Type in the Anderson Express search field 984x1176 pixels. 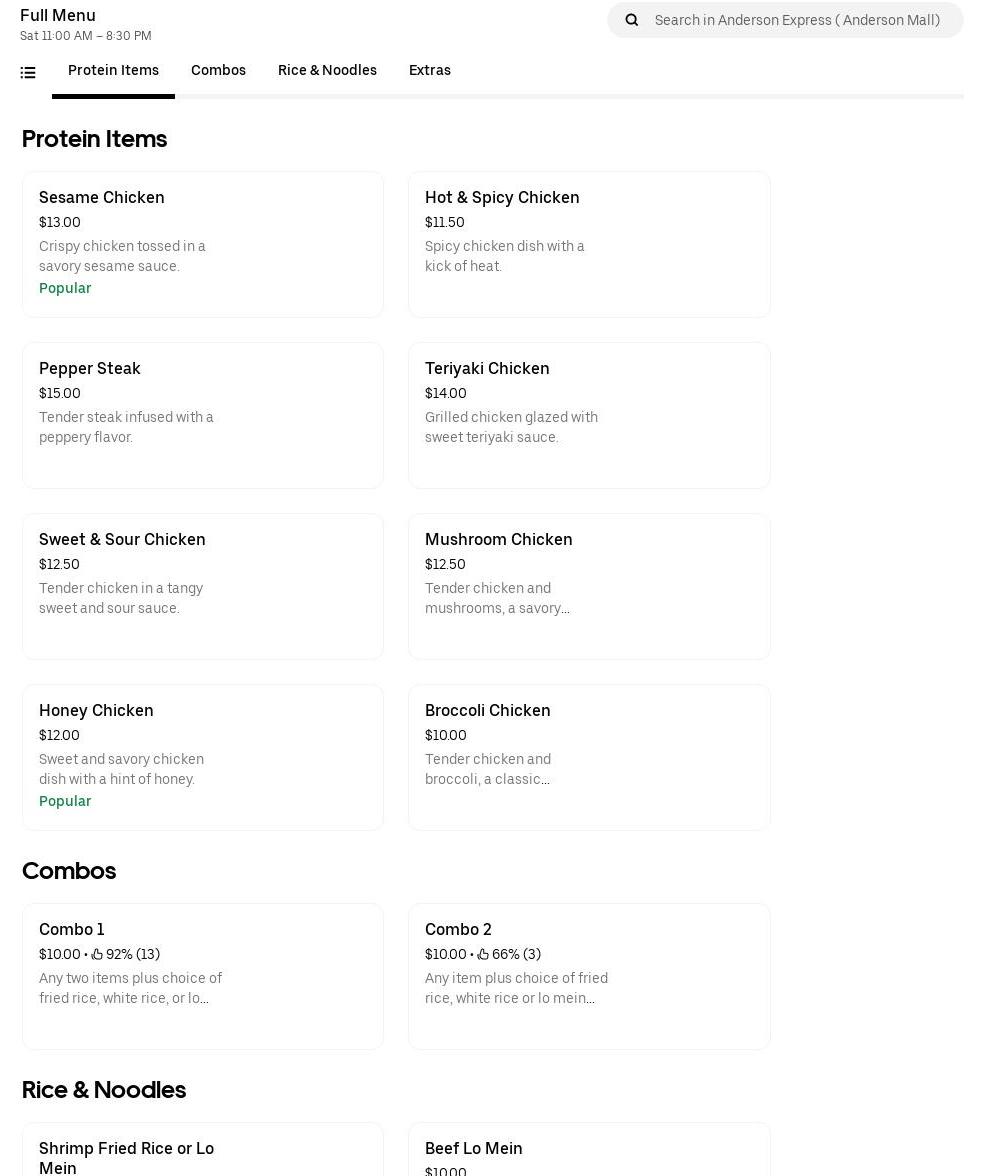797,20
